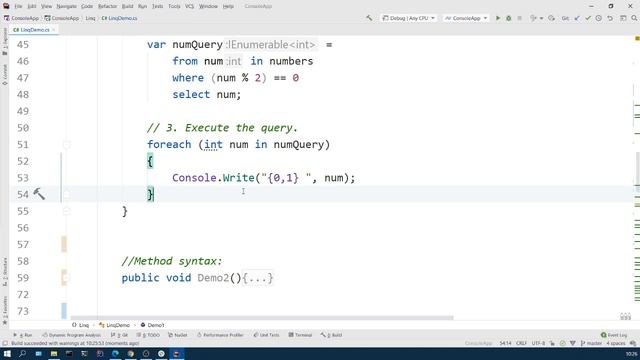Screen dimensions: 640x360
Task: Change the UTF-8 file encoding
Action: click(x=538, y=343)
